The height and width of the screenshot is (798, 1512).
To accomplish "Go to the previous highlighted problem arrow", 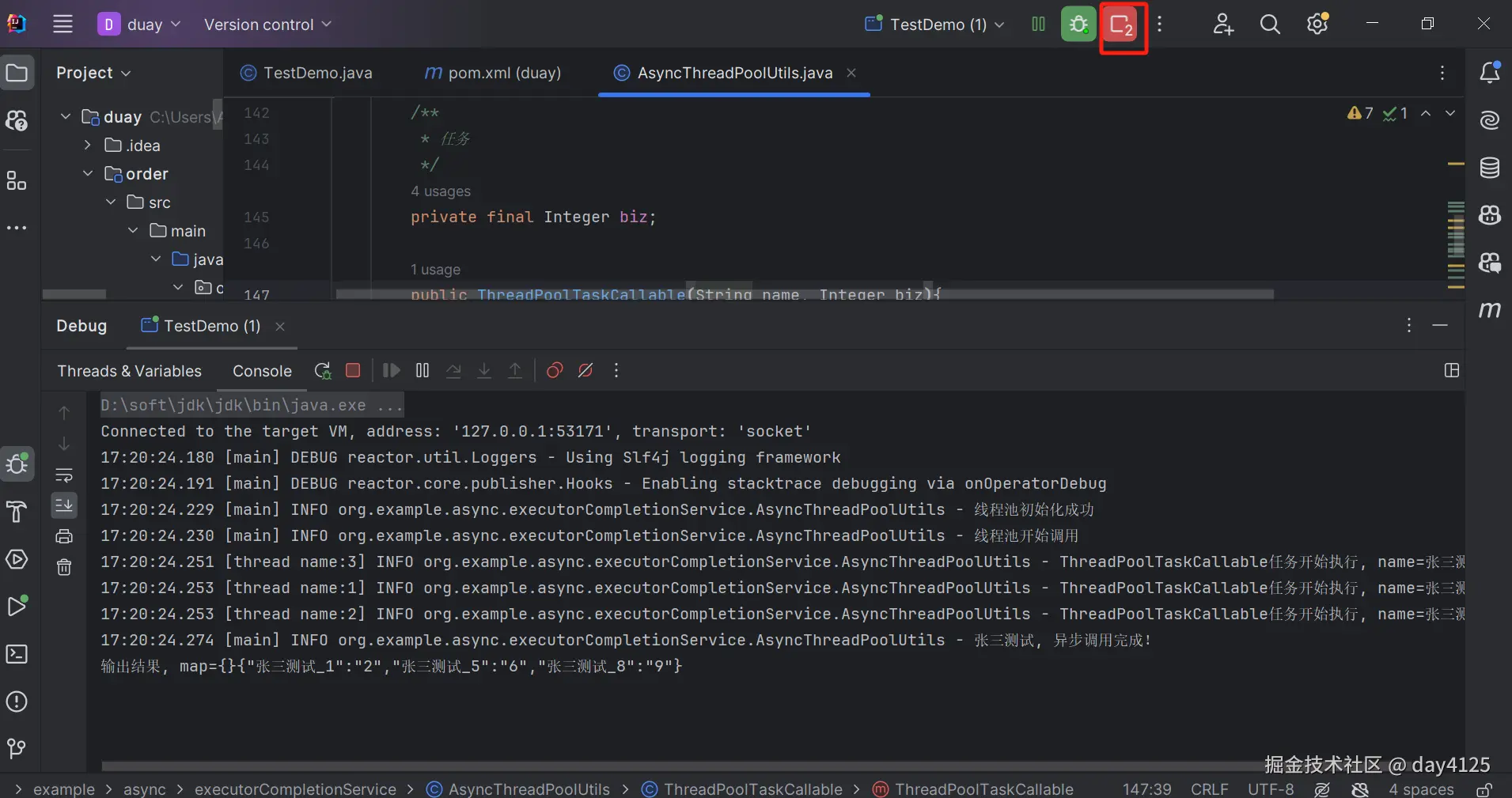I will [1426, 113].
